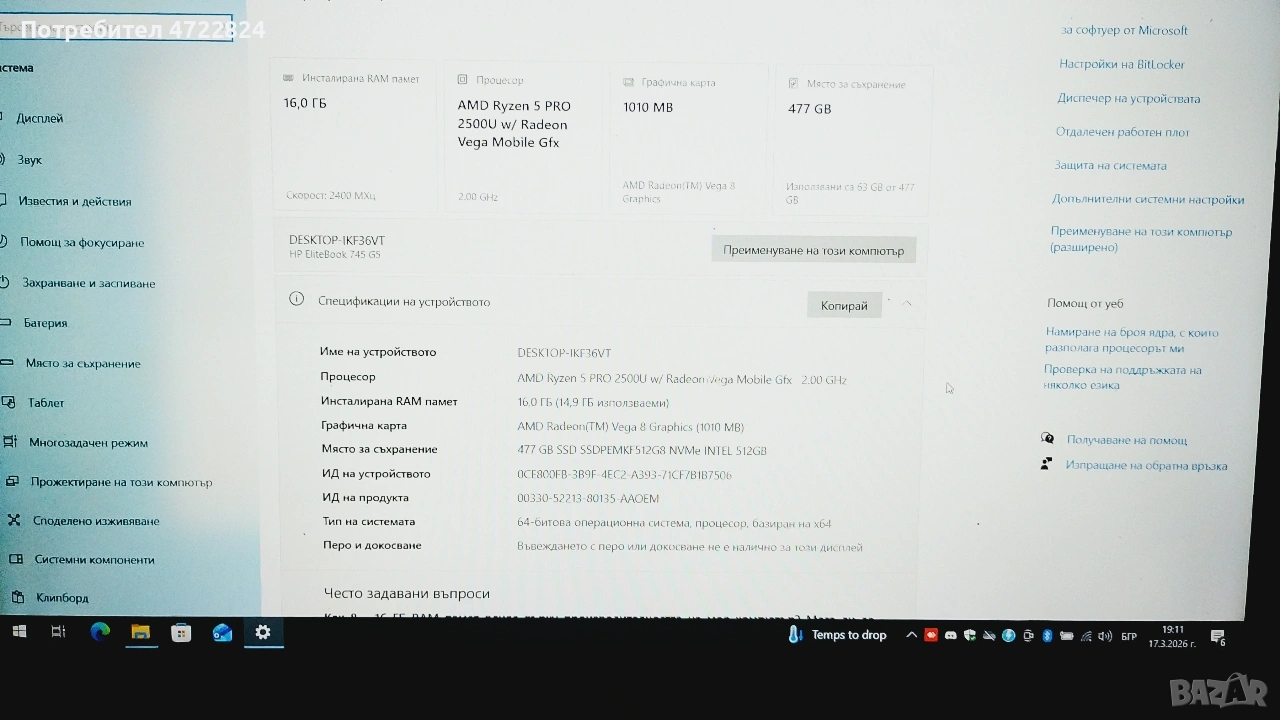The width and height of the screenshot is (1280, 720).
Task: Click the Клипборд sidebar icon
Action: 18,597
